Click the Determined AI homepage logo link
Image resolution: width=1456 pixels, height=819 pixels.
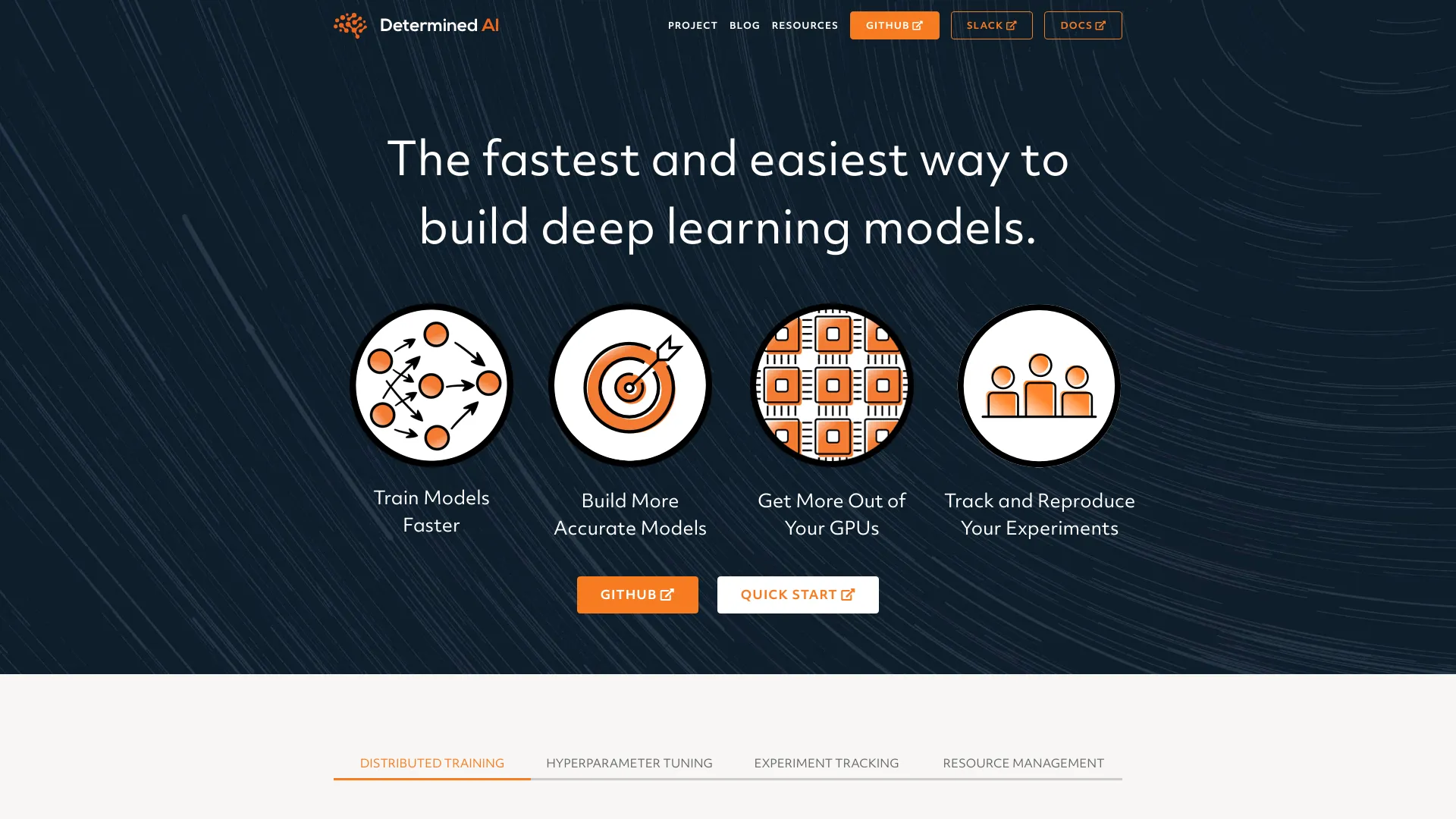coord(415,25)
